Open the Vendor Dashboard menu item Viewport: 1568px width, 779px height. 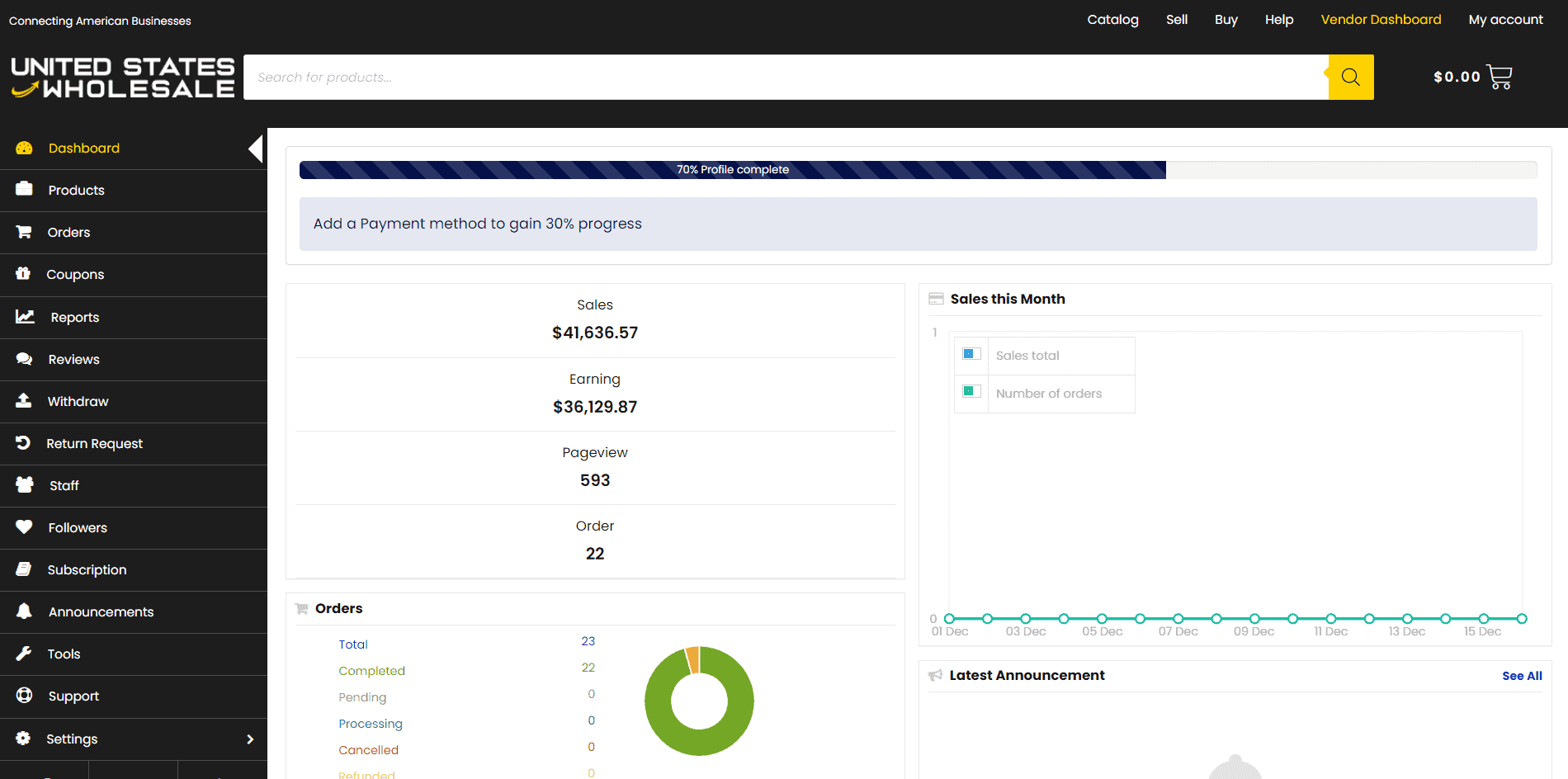click(x=1381, y=20)
